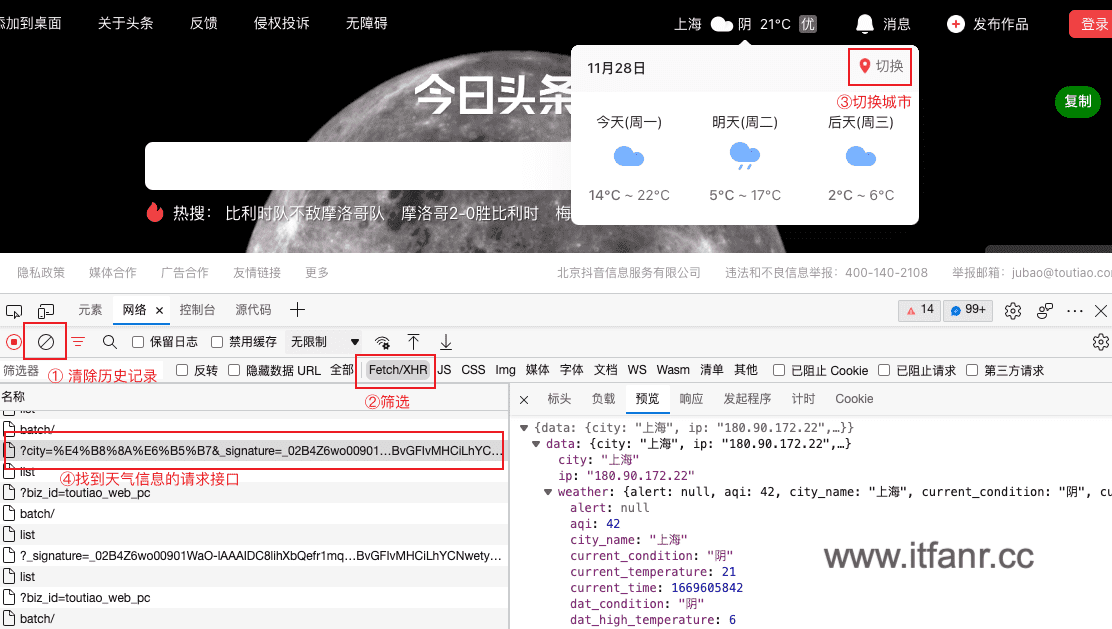Viewport: 1112px width, 629px height.
Task: Click the record network log button
Action: tap(13, 343)
